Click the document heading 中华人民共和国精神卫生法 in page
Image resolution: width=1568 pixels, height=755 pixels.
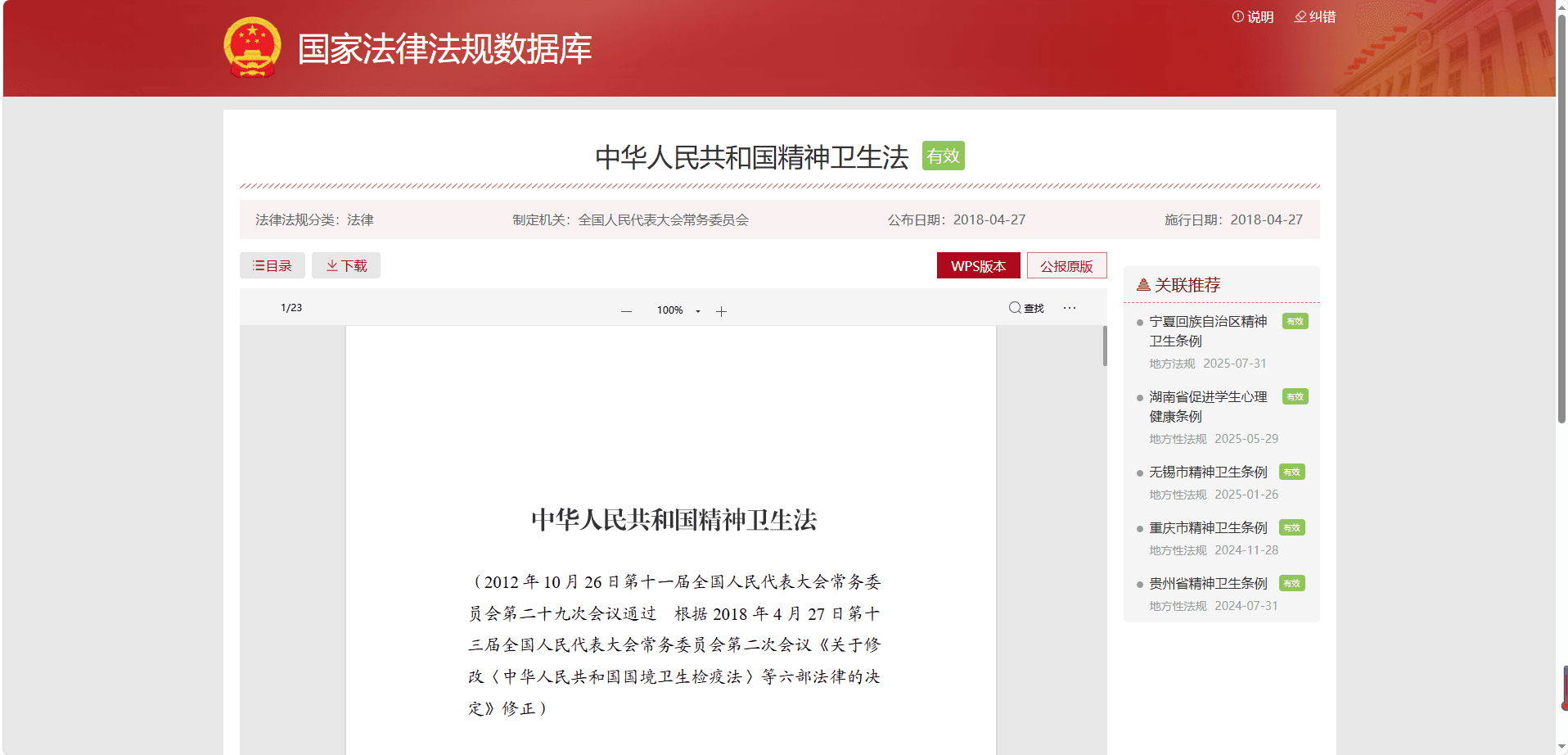click(x=674, y=519)
